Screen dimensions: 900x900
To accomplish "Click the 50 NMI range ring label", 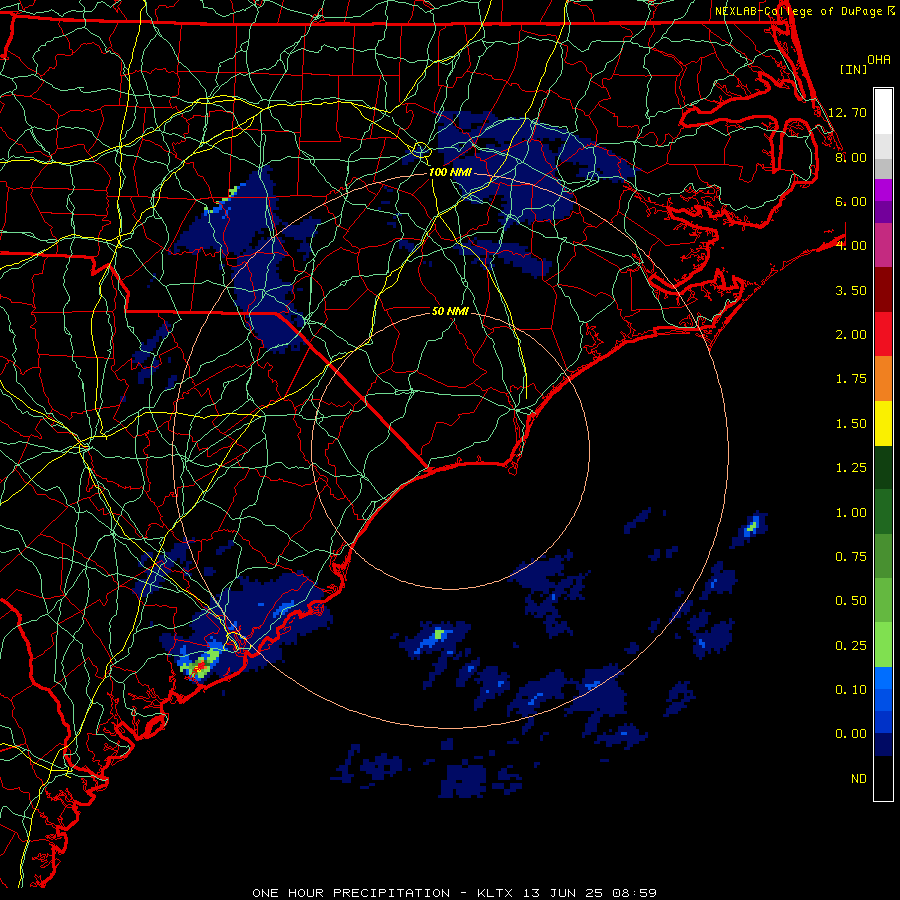I will coord(450,311).
